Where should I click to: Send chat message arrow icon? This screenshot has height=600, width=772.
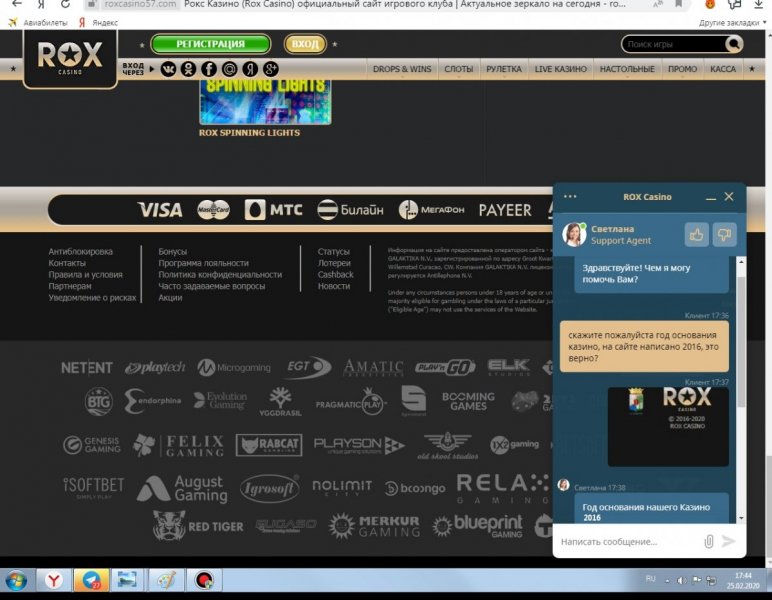[x=728, y=541]
